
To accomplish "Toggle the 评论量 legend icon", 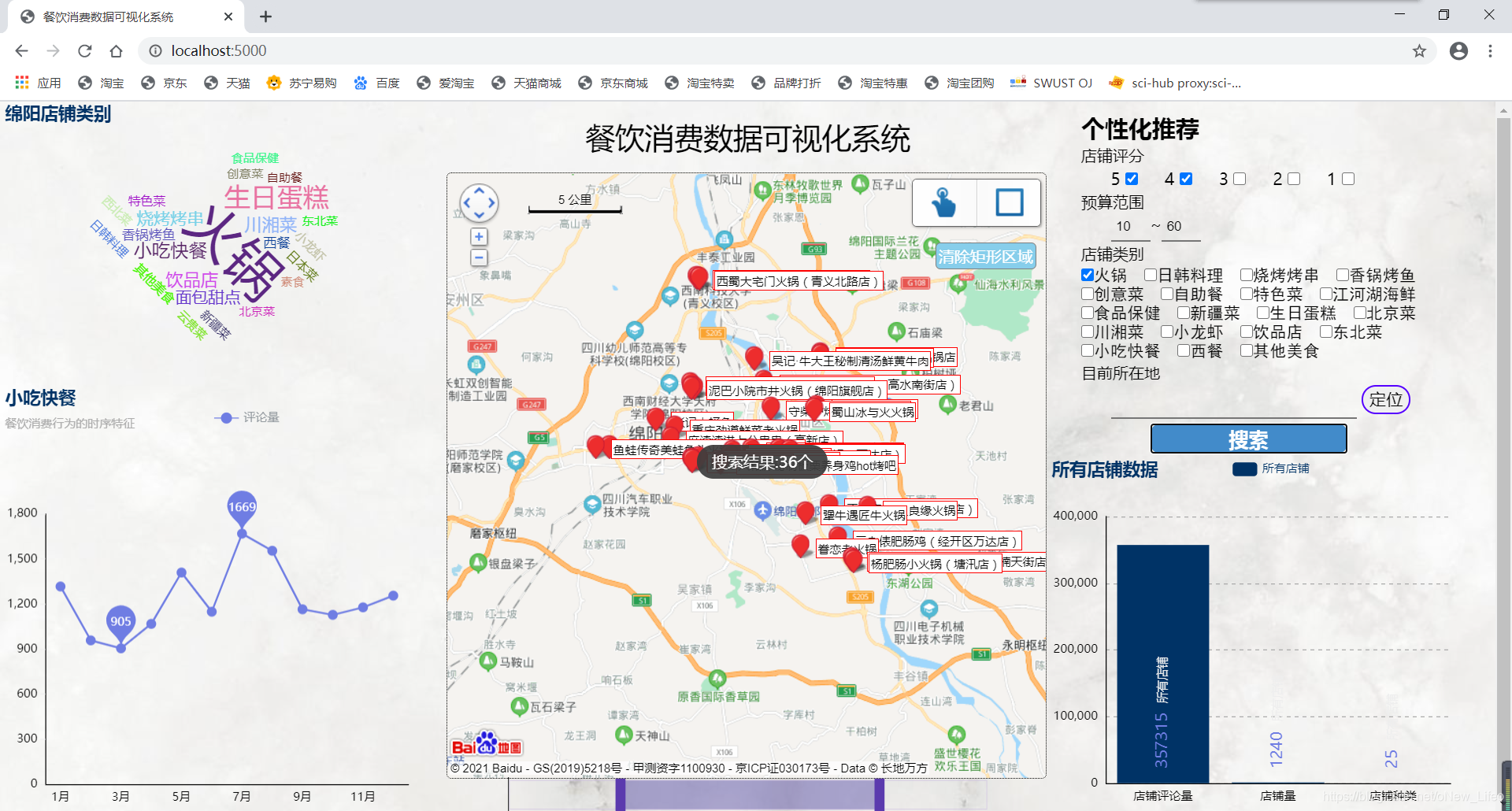I will (x=226, y=417).
